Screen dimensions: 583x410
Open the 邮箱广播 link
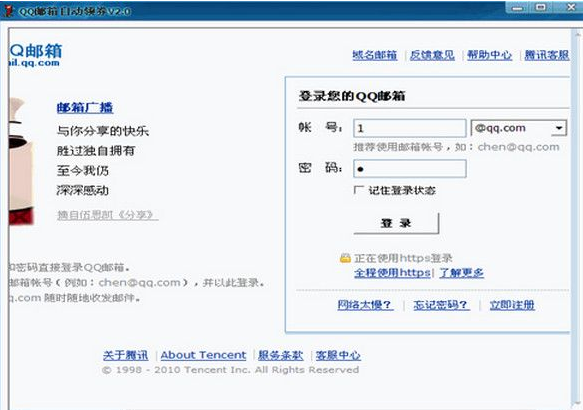pyautogui.click(x=85, y=108)
